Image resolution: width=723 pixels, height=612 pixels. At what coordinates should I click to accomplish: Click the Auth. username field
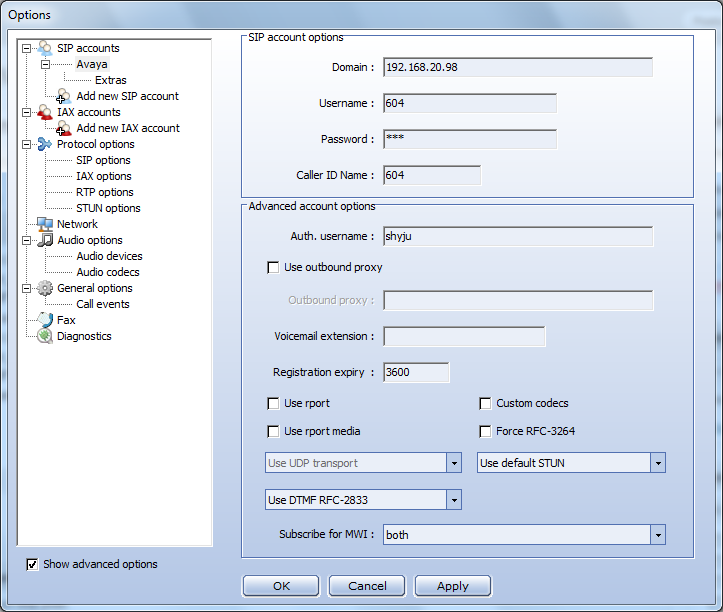518,236
